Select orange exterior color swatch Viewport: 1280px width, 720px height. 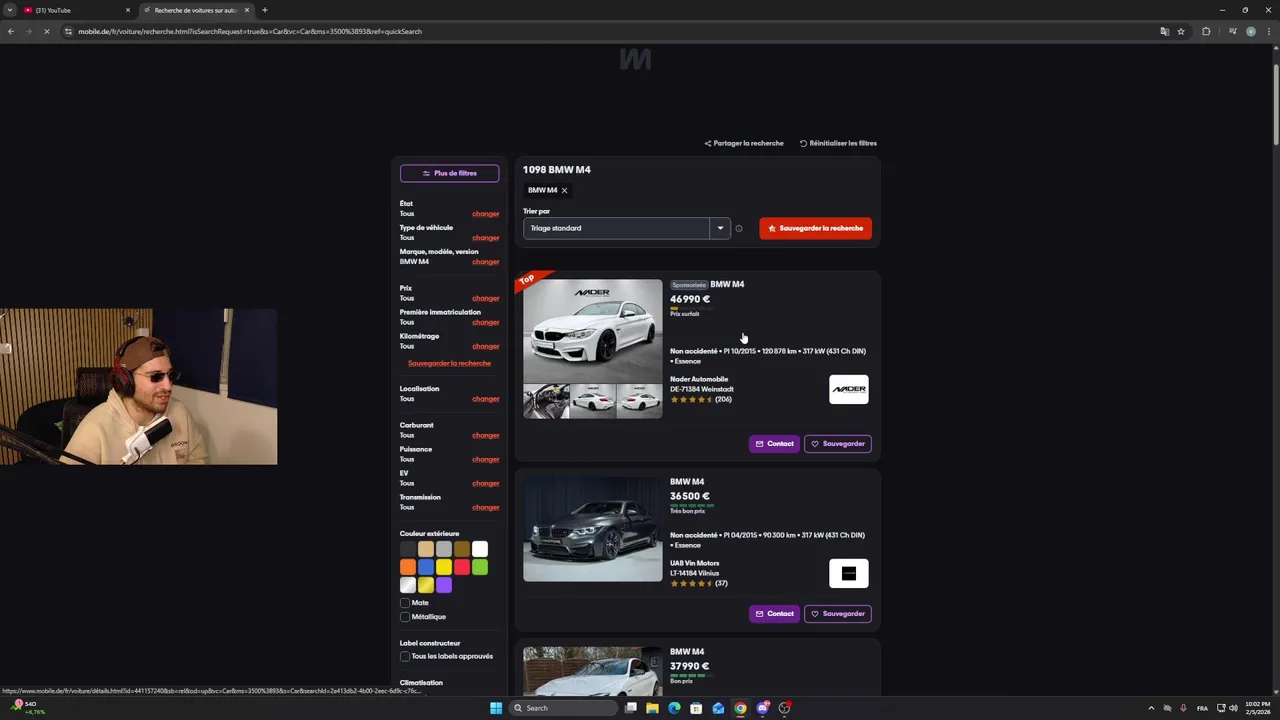[x=408, y=567]
